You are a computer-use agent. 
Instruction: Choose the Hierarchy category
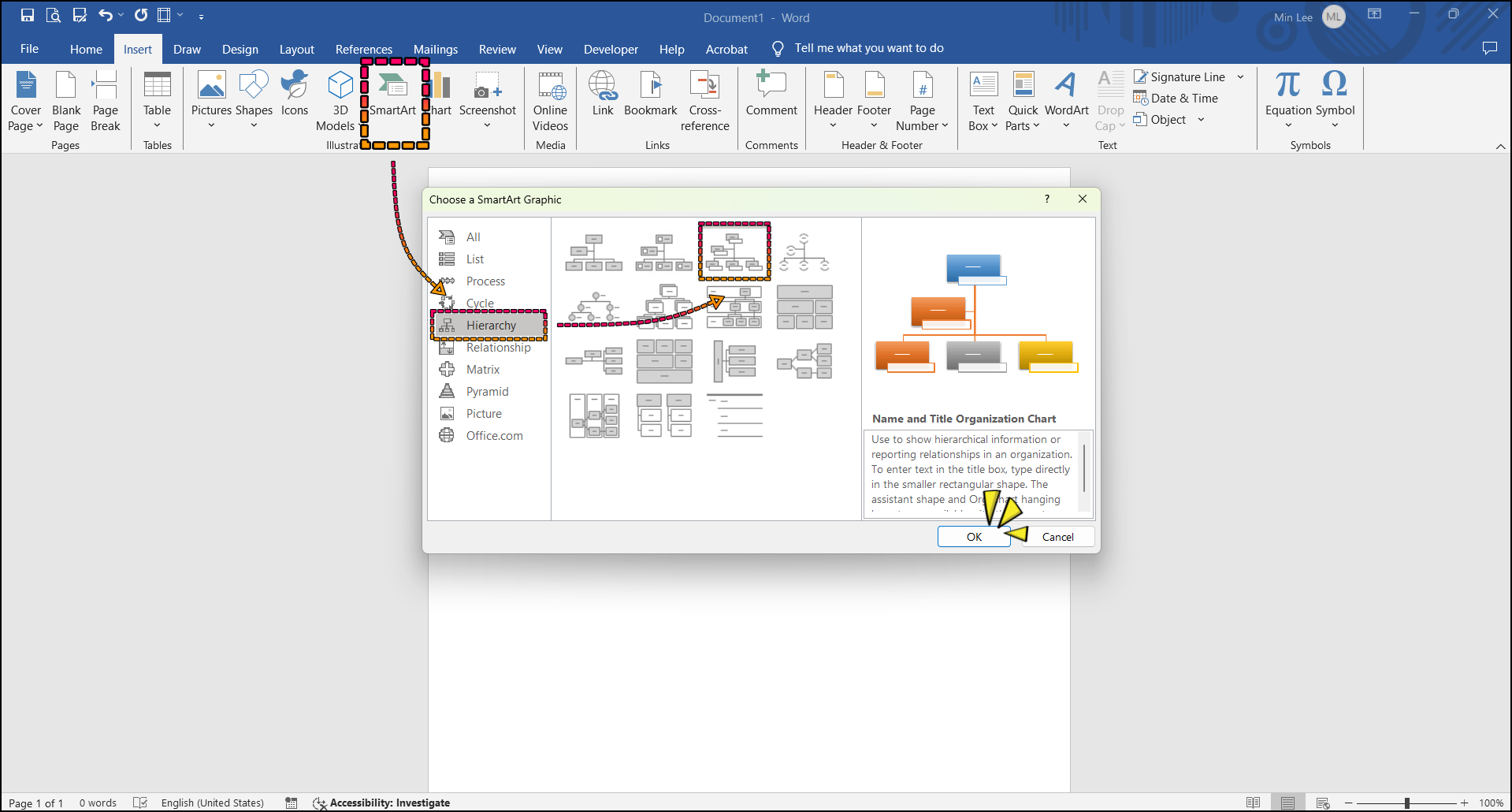point(489,326)
